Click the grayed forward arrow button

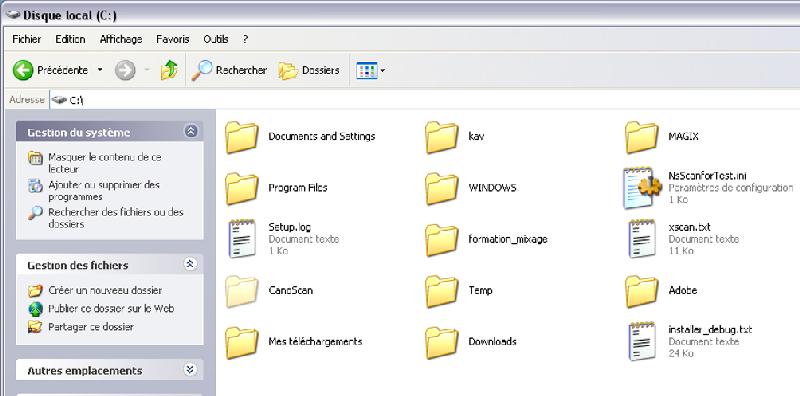coord(125,70)
